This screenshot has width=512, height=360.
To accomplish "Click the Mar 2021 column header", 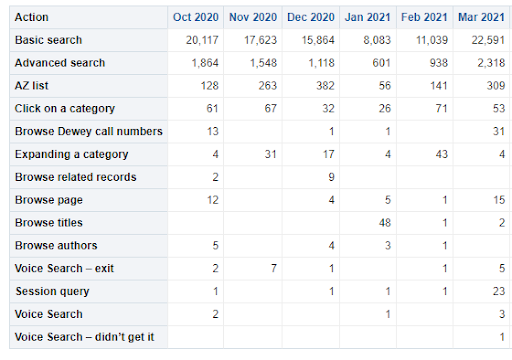I will [481, 17].
